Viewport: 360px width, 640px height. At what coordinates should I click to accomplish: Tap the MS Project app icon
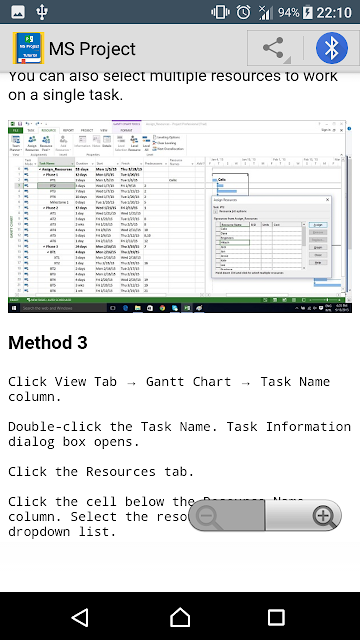tap(29, 48)
